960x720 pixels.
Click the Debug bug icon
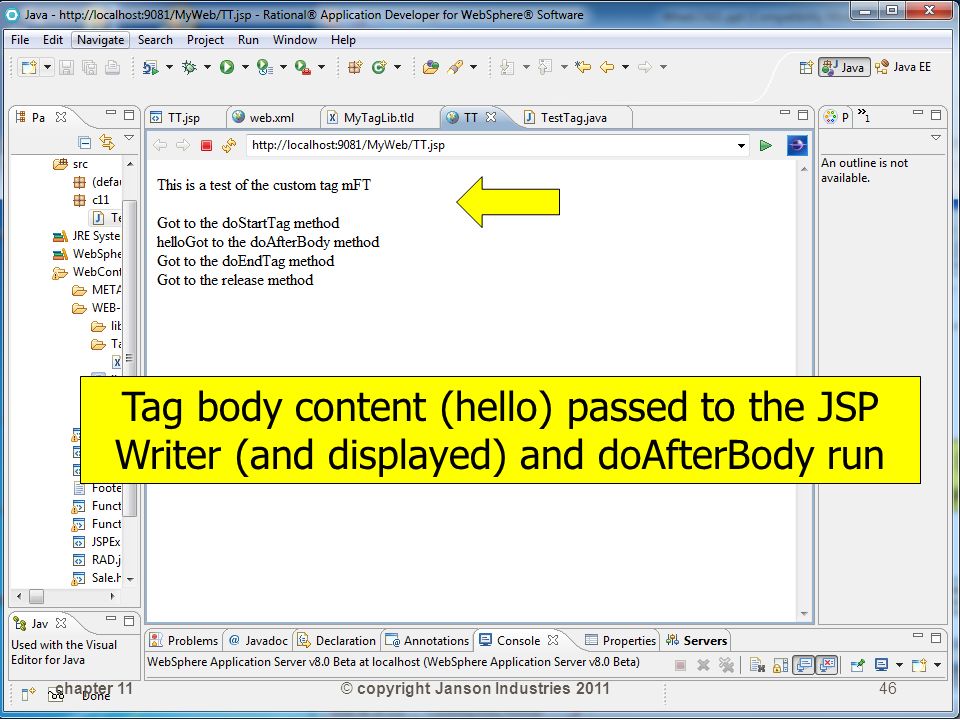189,67
